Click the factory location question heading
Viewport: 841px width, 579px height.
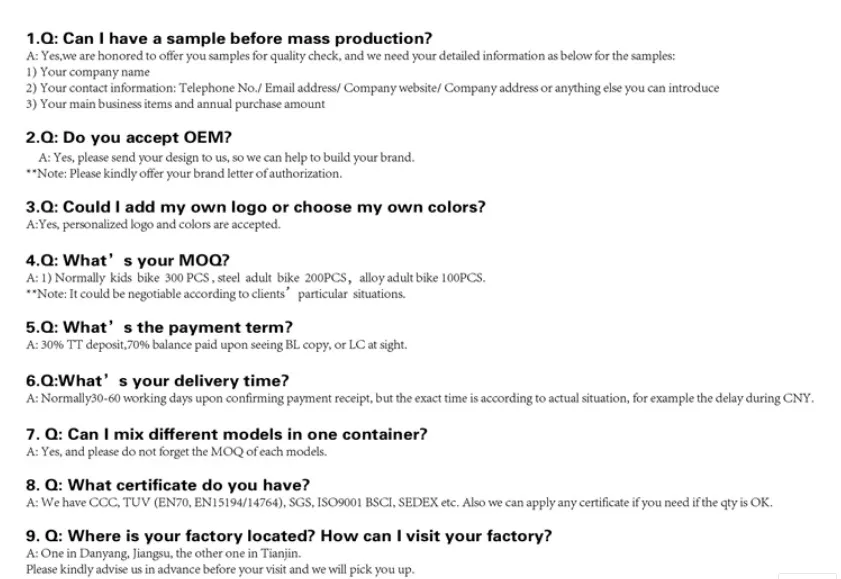point(288,535)
